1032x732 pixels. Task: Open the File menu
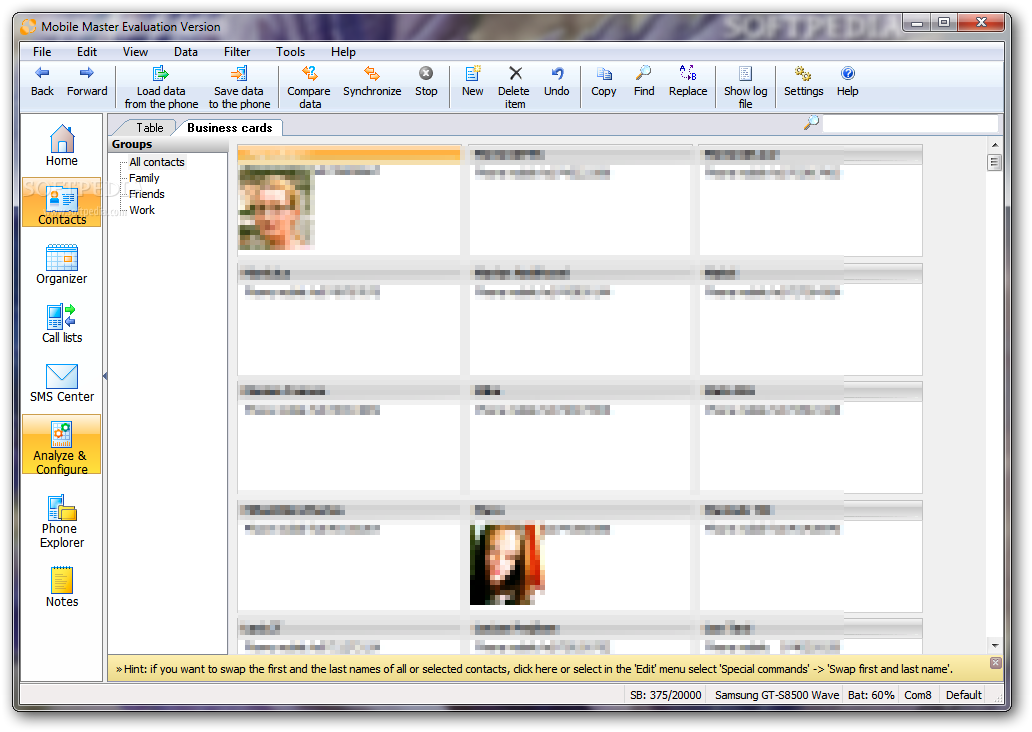point(42,51)
